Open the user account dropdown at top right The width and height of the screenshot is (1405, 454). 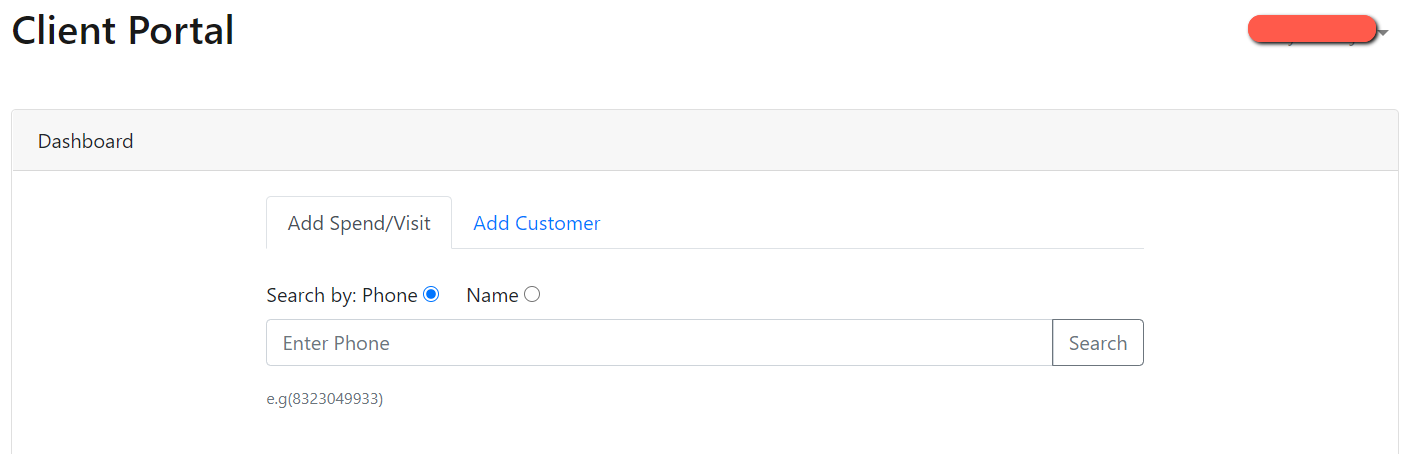[x=1319, y=31]
